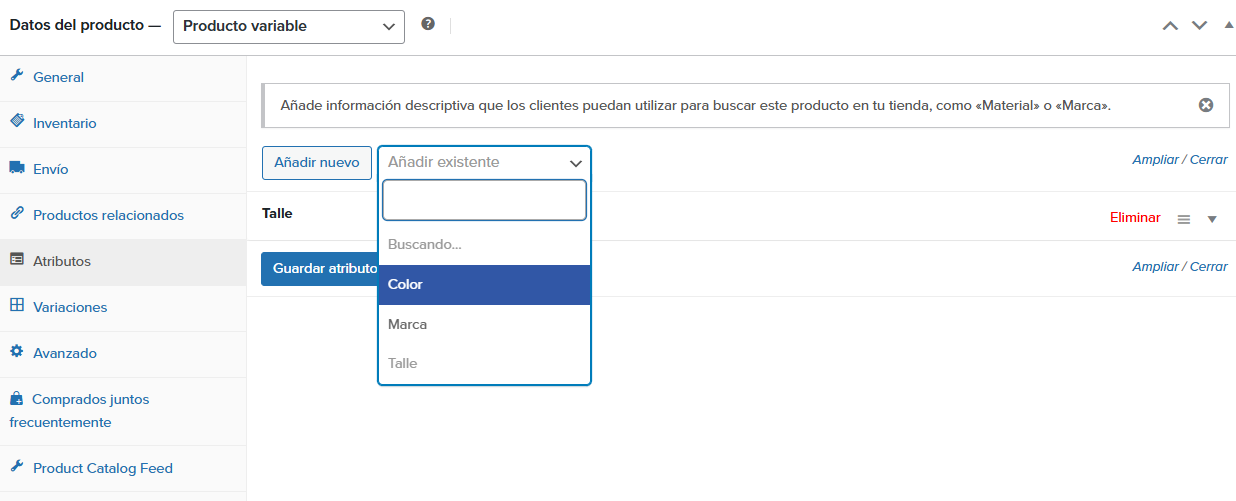
Task: Click the Envío truck icon
Action: (16, 168)
